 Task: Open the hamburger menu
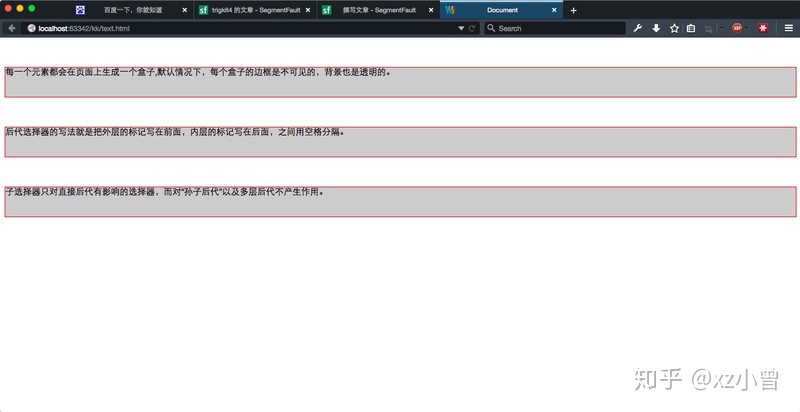tap(789, 29)
